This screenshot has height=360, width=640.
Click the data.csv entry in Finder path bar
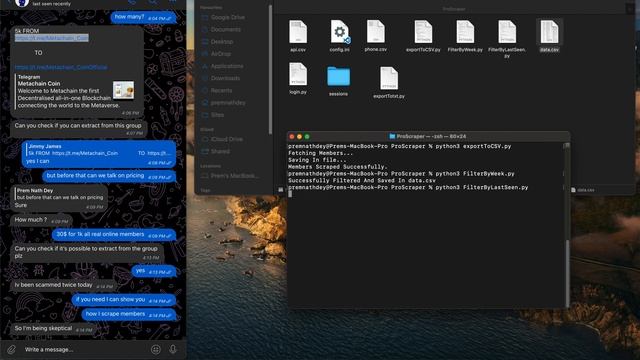pos(582,190)
